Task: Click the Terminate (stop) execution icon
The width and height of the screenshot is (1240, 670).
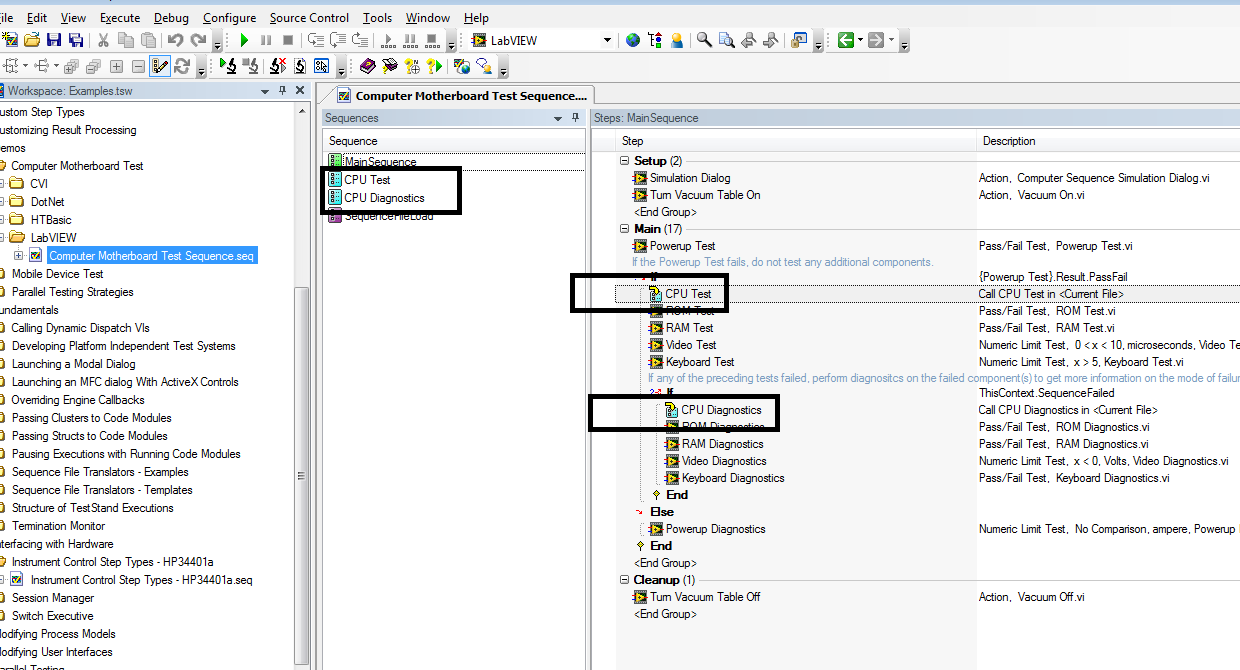Action: pos(288,40)
